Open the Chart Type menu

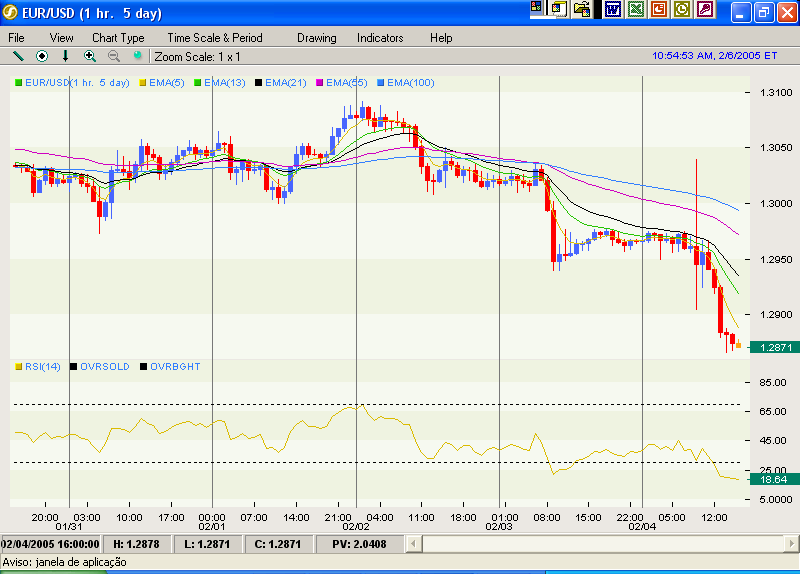[x=118, y=37]
